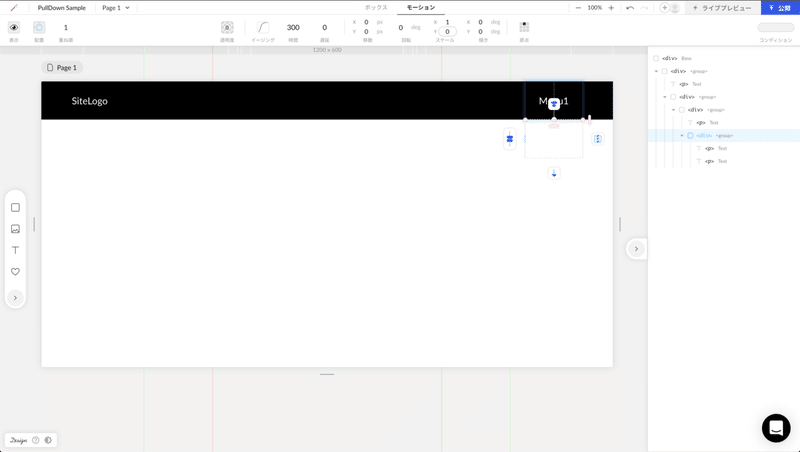Click the settings icon next to help
The height and width of the screenshot is (452, 800).
tap(48, 440)
